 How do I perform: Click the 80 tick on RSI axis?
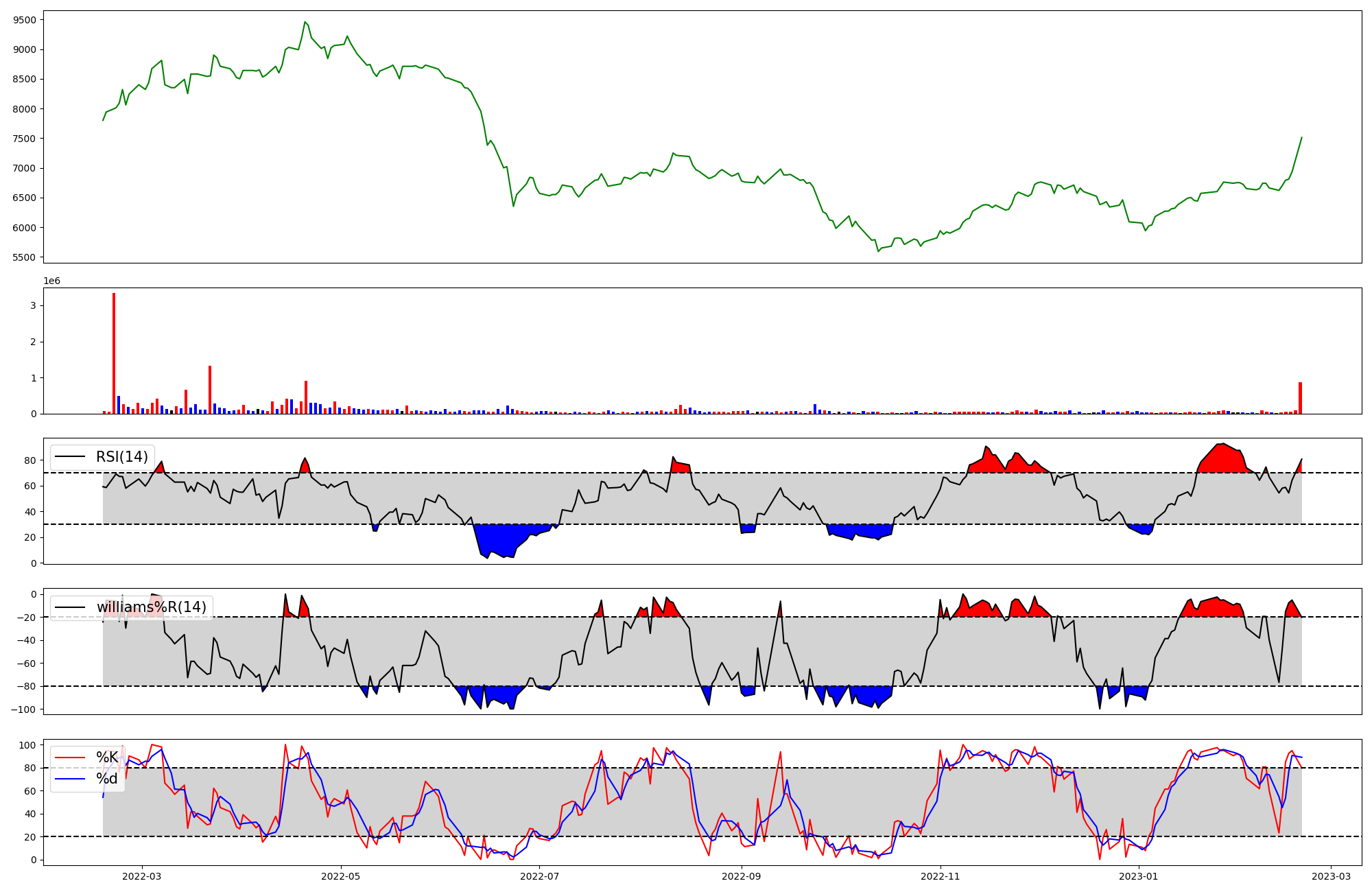pyautogui.click(x=30, y=460)
